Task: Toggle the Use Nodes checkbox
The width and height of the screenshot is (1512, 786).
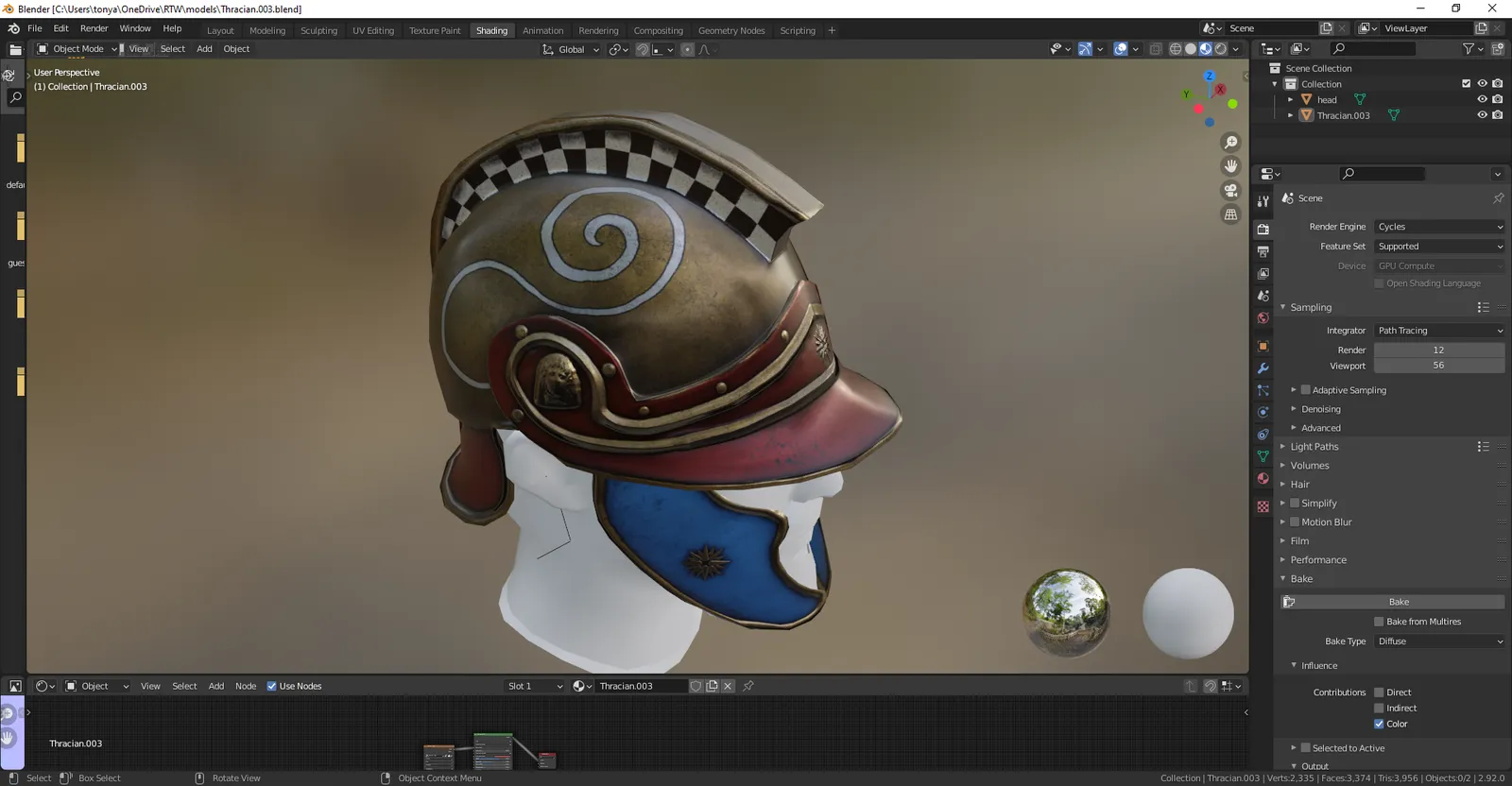Action: point(272,686)
